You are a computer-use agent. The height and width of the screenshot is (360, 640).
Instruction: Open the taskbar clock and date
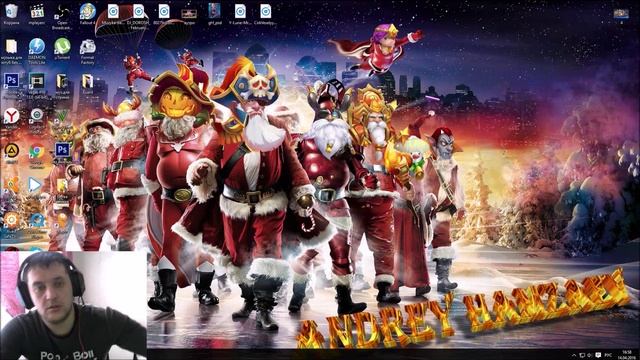point(627,354)
